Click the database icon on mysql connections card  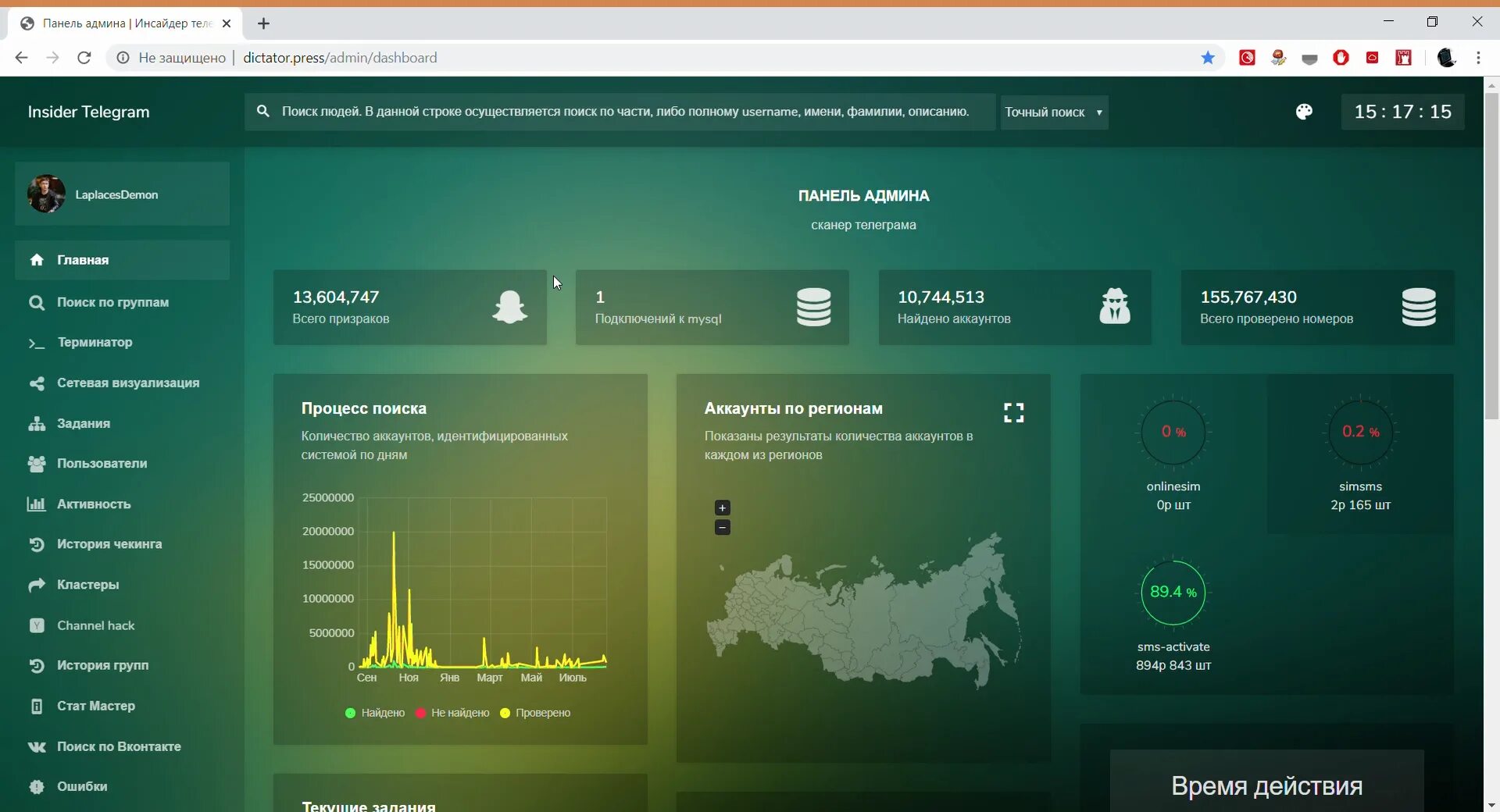point(813,307)
